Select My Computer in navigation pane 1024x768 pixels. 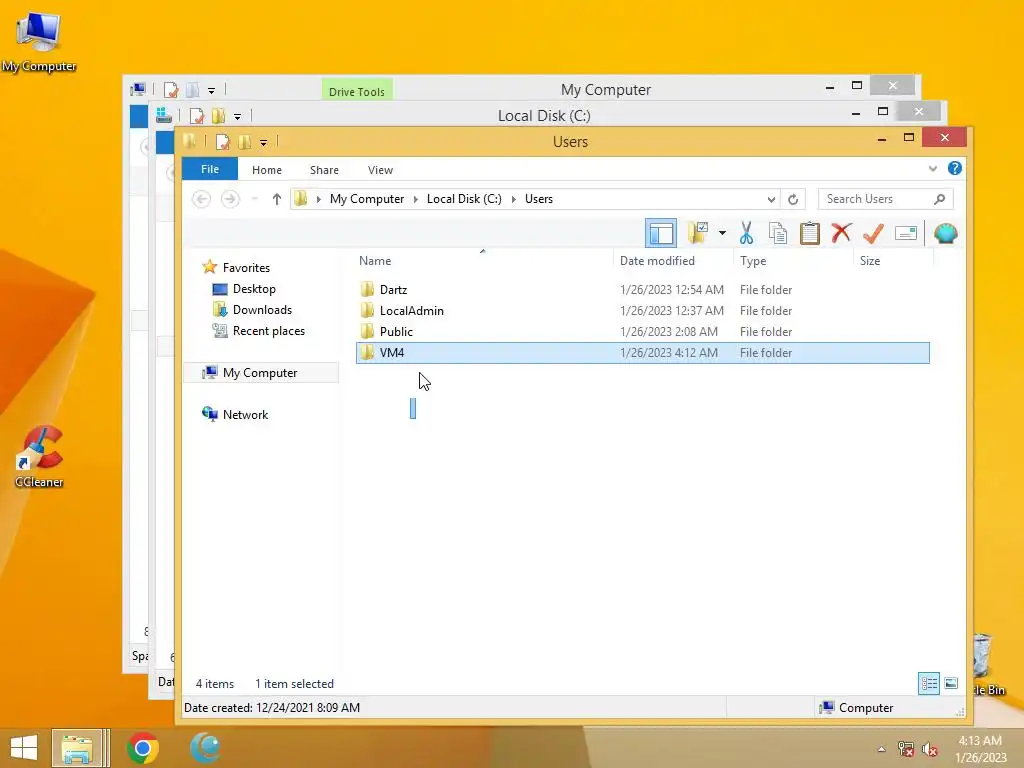point(260,372)
